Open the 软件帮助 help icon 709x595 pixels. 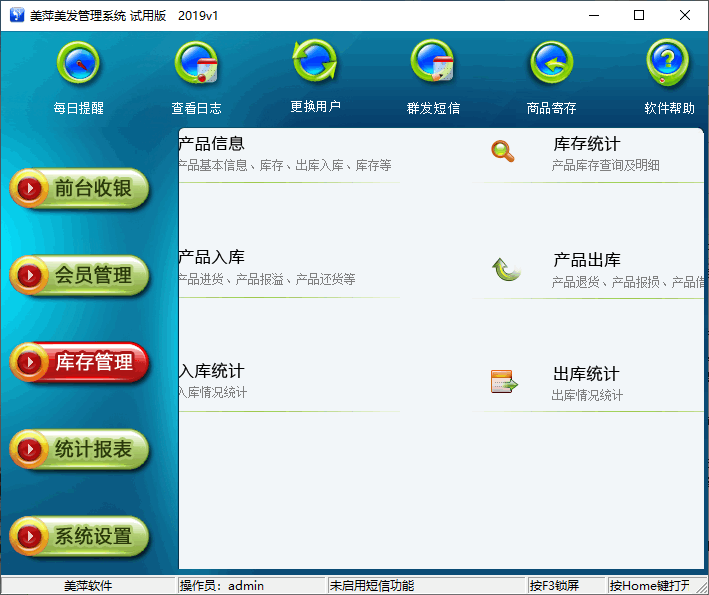[667, 63]
